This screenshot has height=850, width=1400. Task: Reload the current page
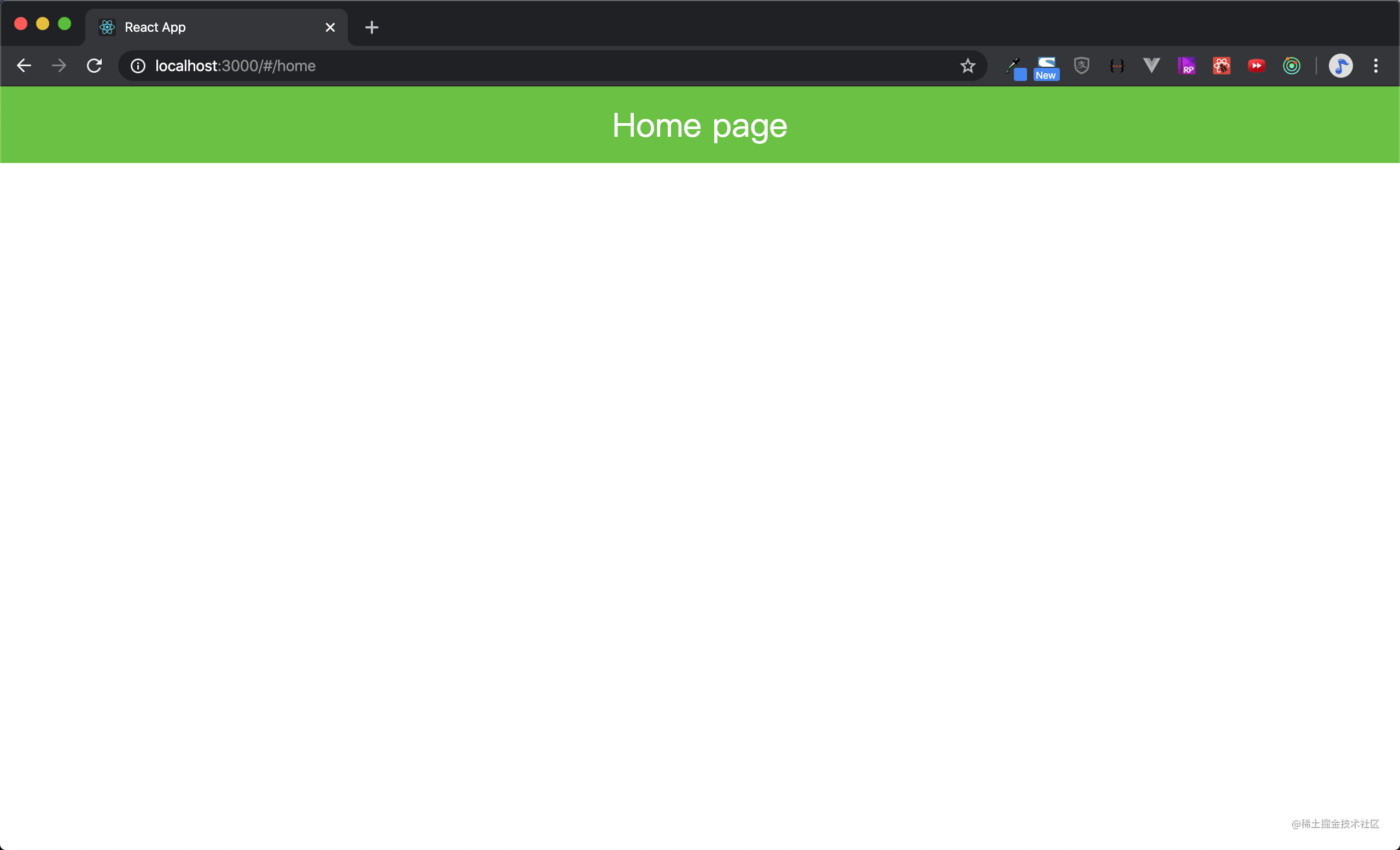point(94,66)
